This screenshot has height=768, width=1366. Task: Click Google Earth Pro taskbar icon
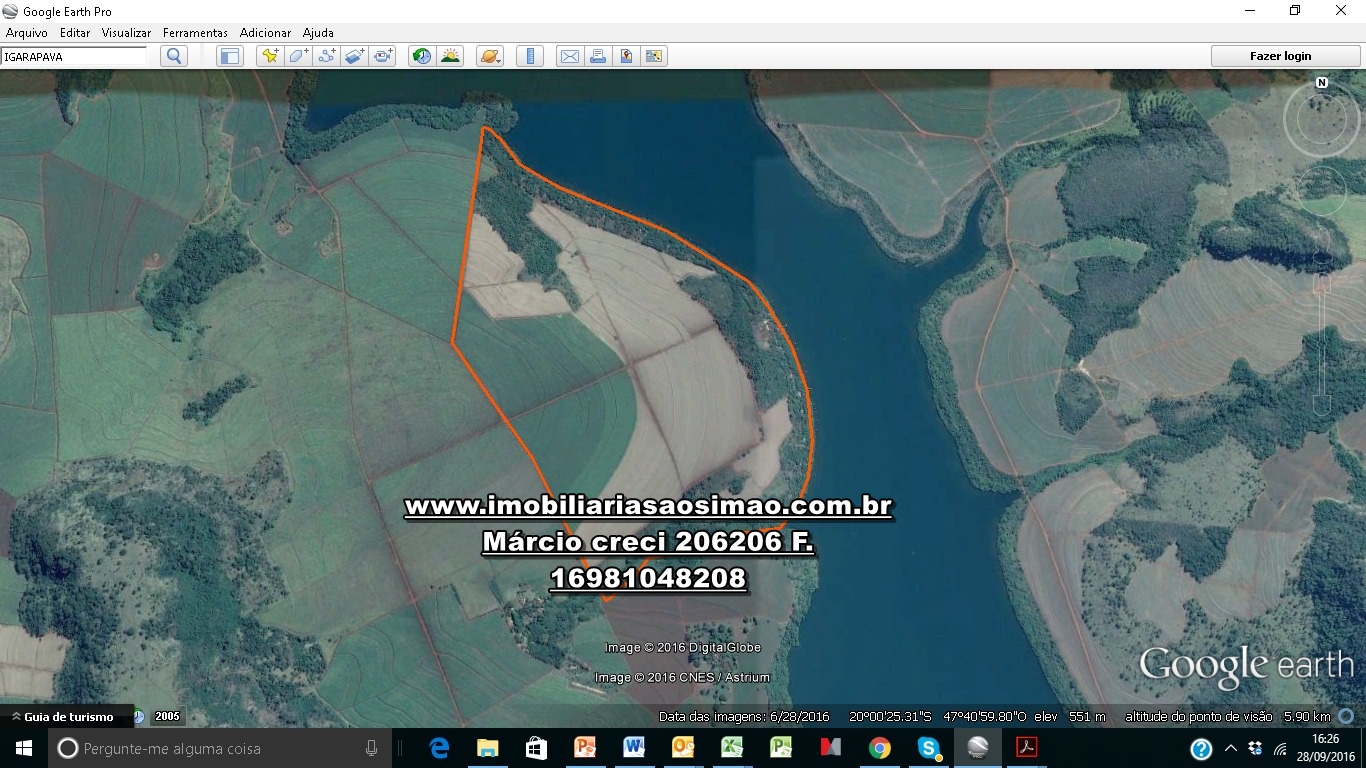[x=977, y=748]
